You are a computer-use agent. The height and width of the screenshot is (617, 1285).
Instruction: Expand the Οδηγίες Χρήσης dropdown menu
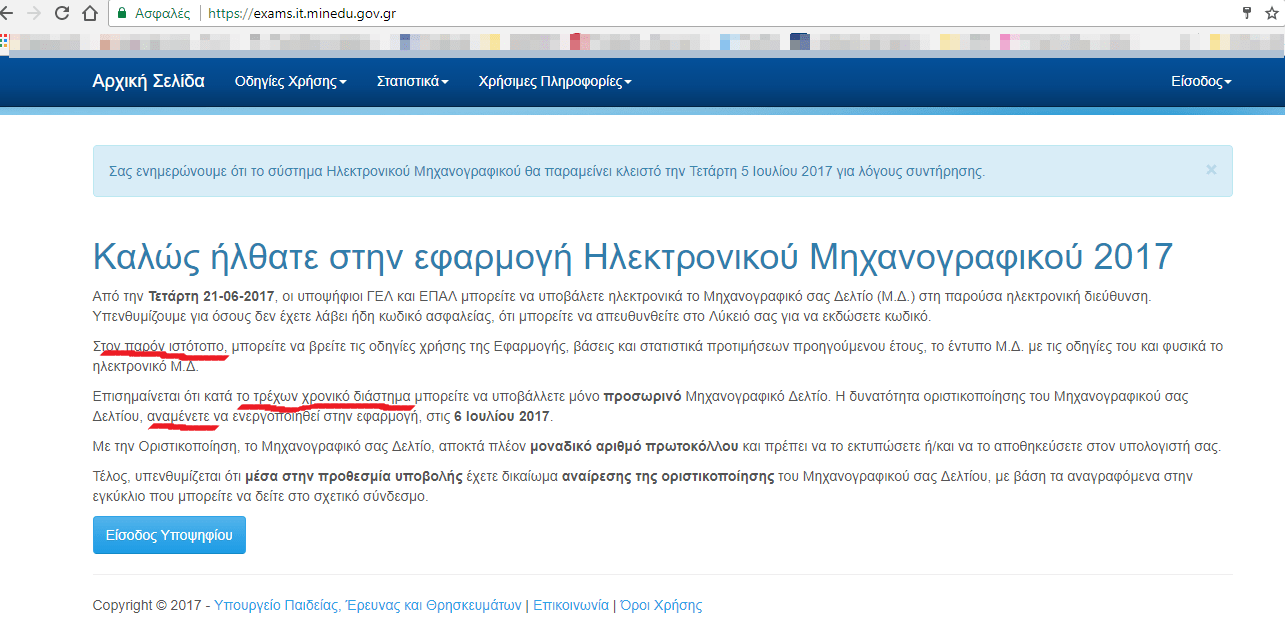[x=290, y=82]
